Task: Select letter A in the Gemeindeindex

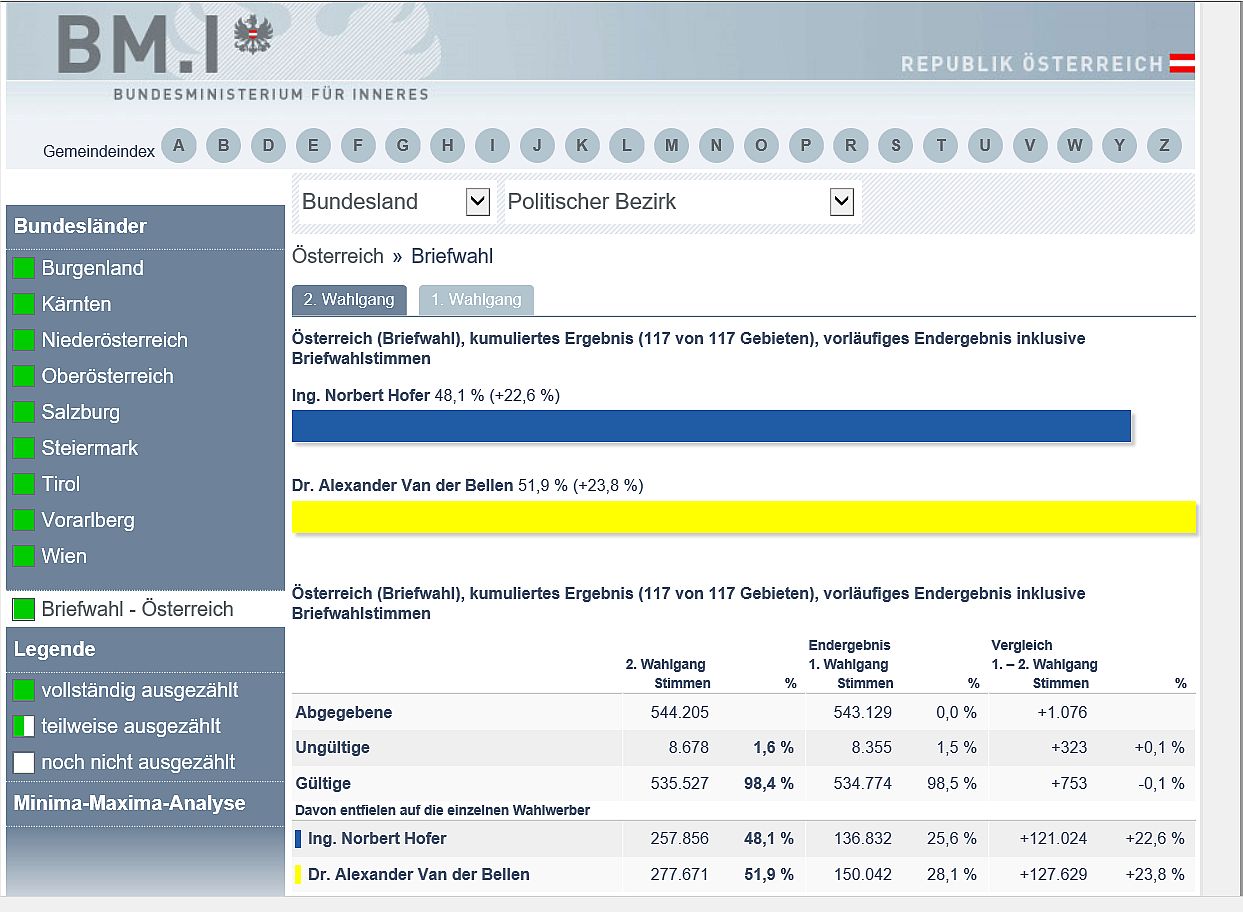Action: coord(178,146)
